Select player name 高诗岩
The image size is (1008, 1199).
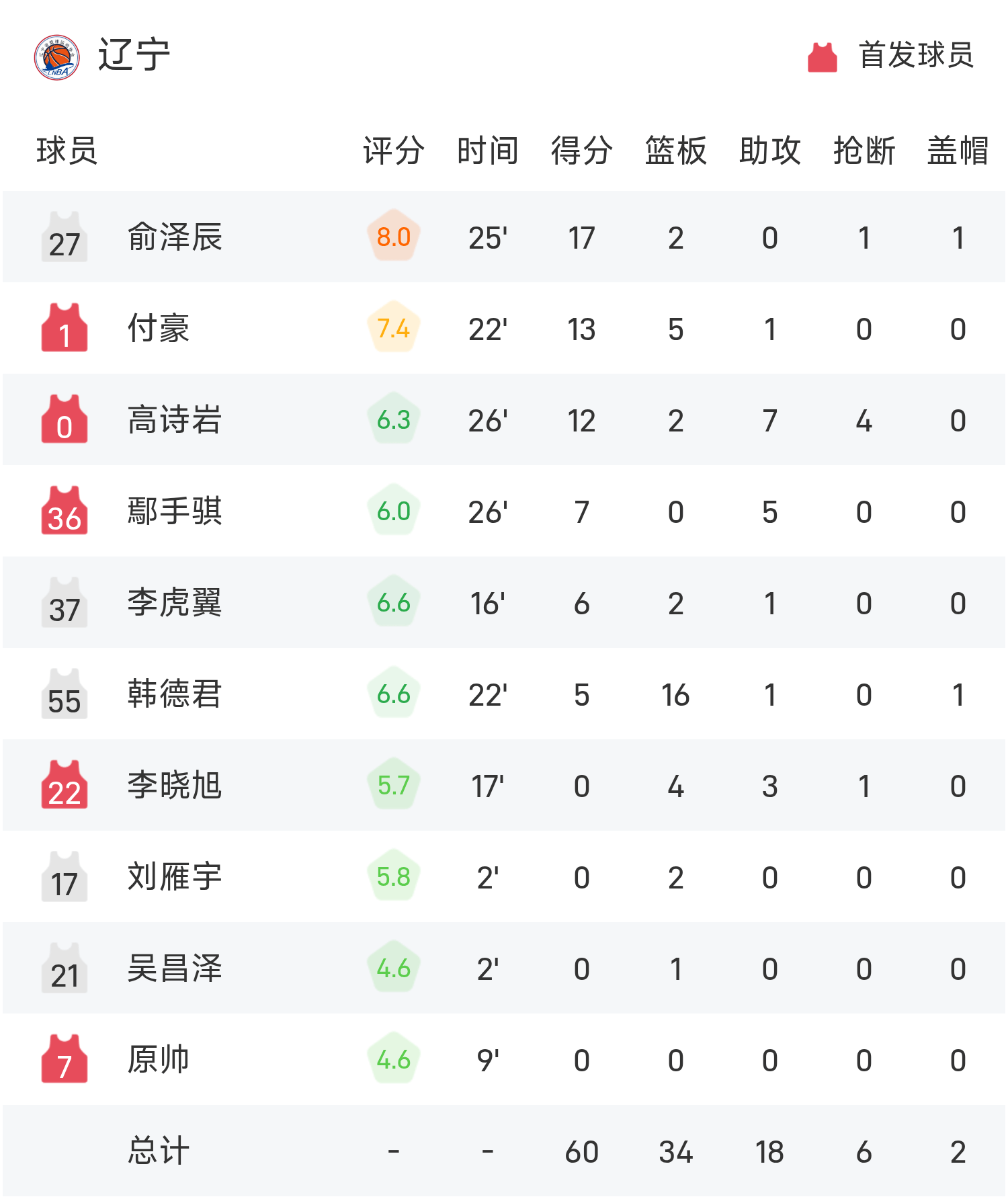[175, 420]
